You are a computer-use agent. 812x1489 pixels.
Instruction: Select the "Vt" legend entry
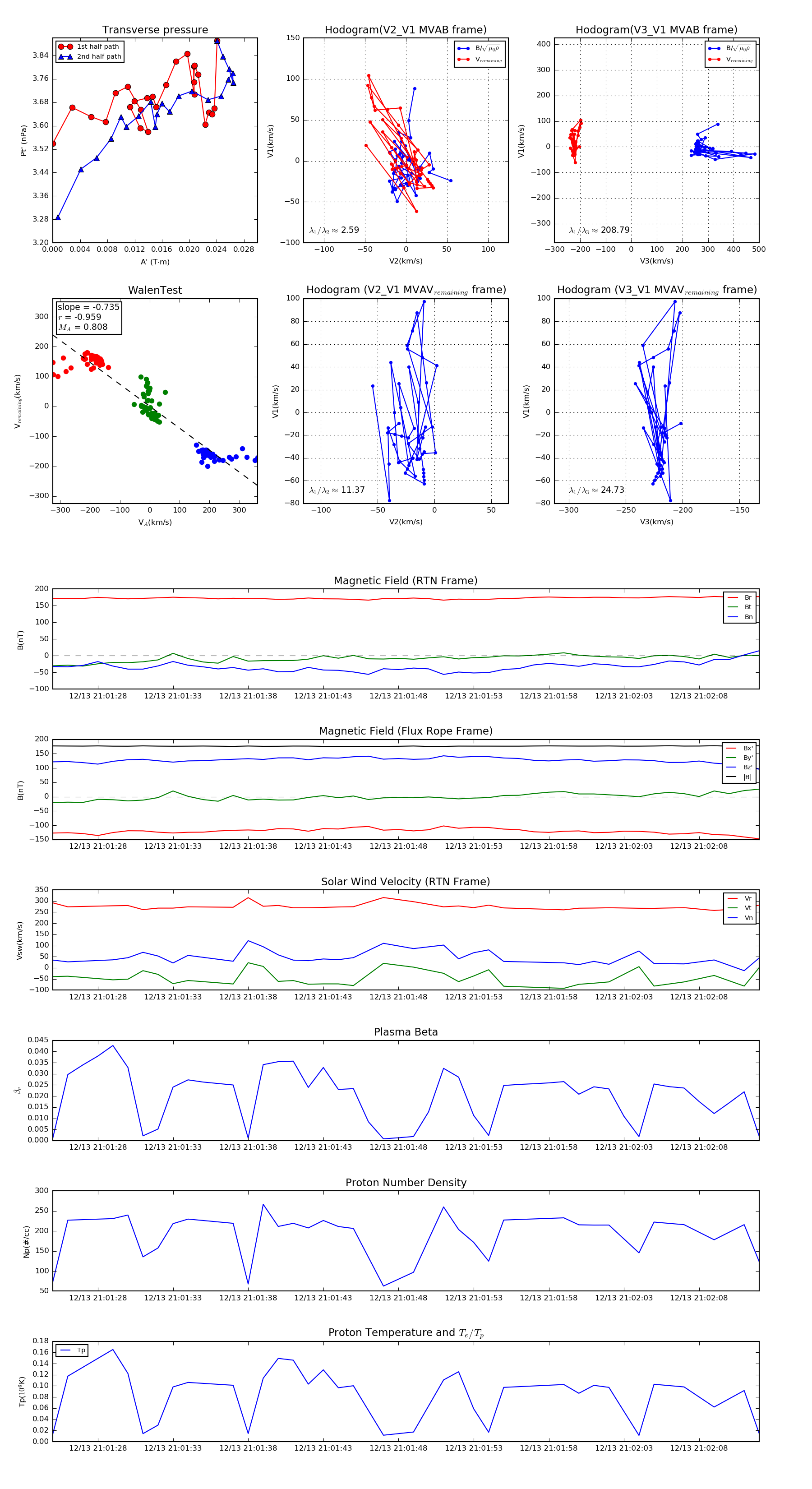click(740, 908)
